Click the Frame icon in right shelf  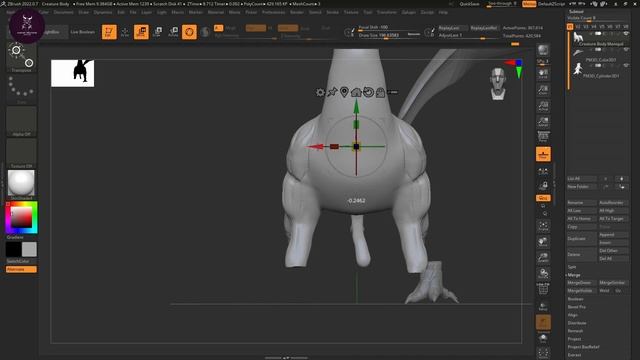(543, 226)
